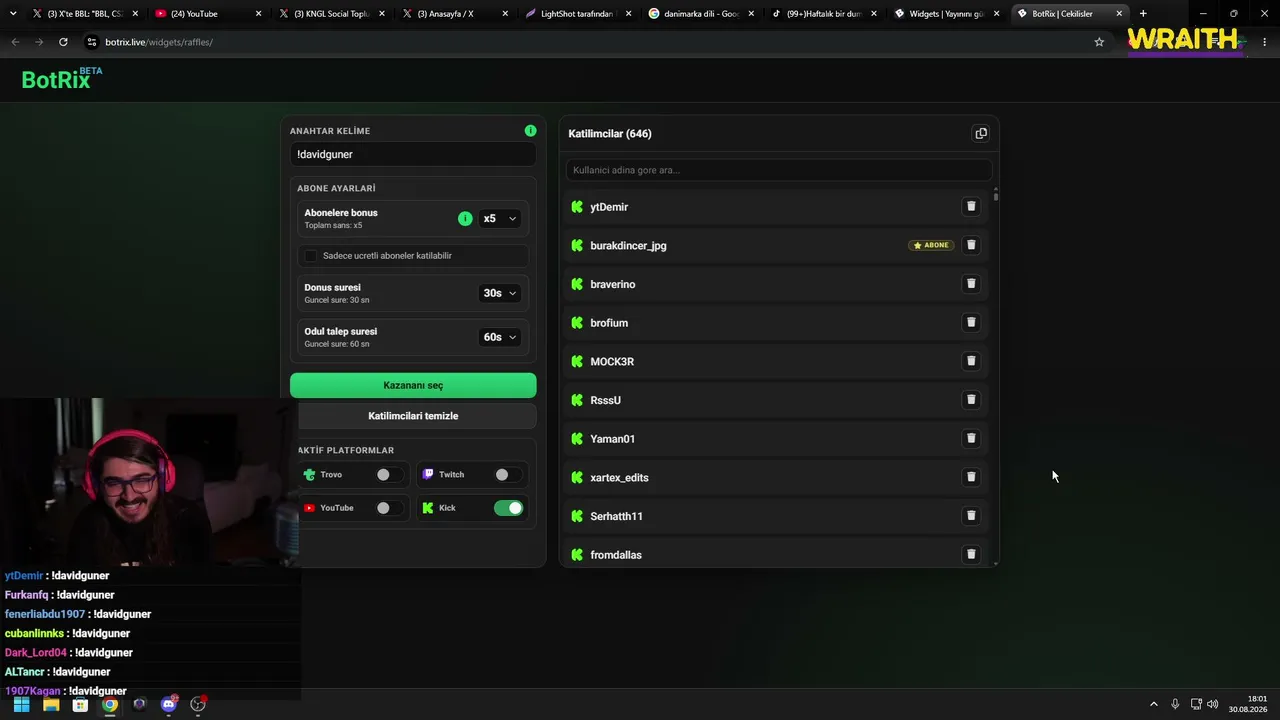Remove braverino with trash icon
Viewport: 1280px width, 720px height.
[970, 284]
